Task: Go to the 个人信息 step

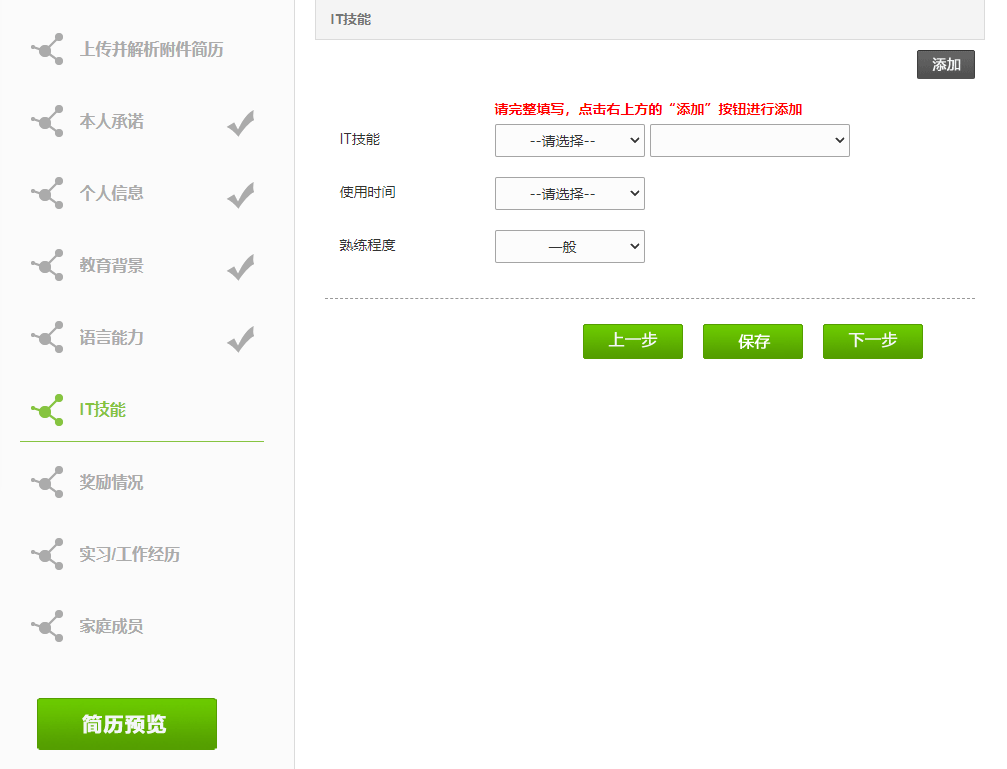Action: 112,194
